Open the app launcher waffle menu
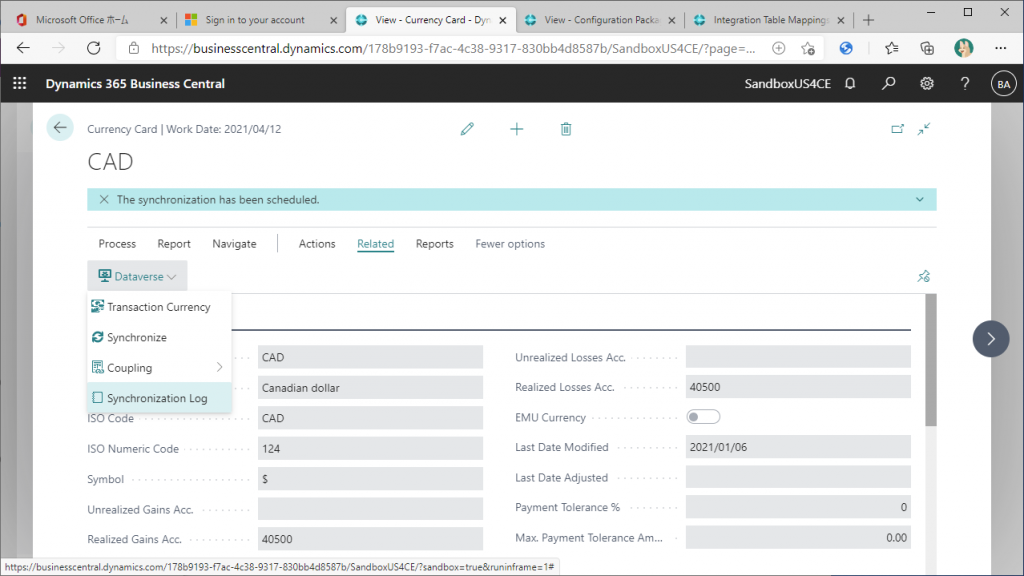This screenshot has height=576, width=1024. 20,84
